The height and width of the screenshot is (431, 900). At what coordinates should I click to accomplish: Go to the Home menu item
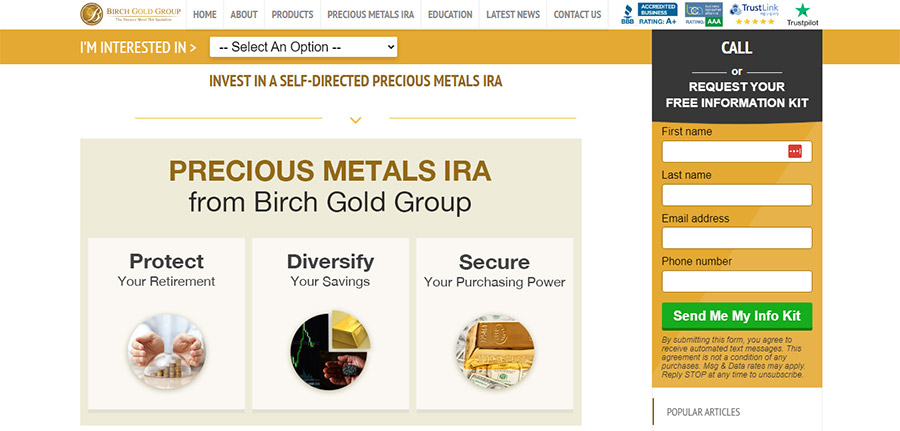click(x=204, y=14)
